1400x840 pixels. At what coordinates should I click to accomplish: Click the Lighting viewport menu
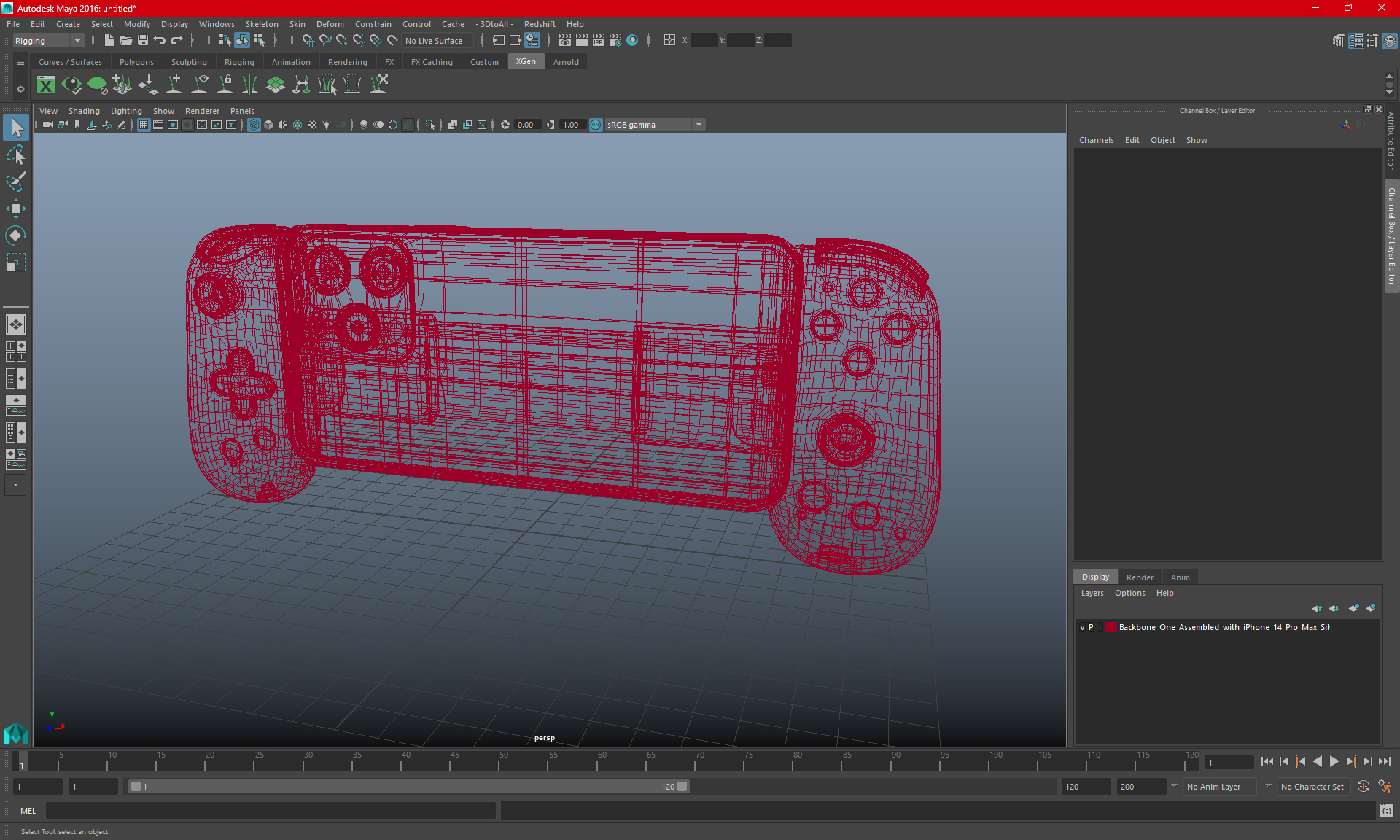[126, 111]
